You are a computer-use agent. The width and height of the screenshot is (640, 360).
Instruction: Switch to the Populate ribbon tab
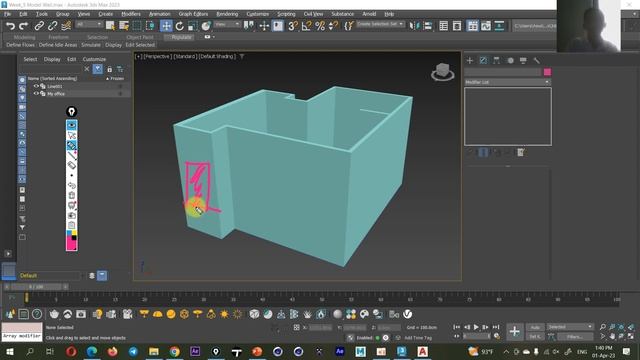[181, 37]
